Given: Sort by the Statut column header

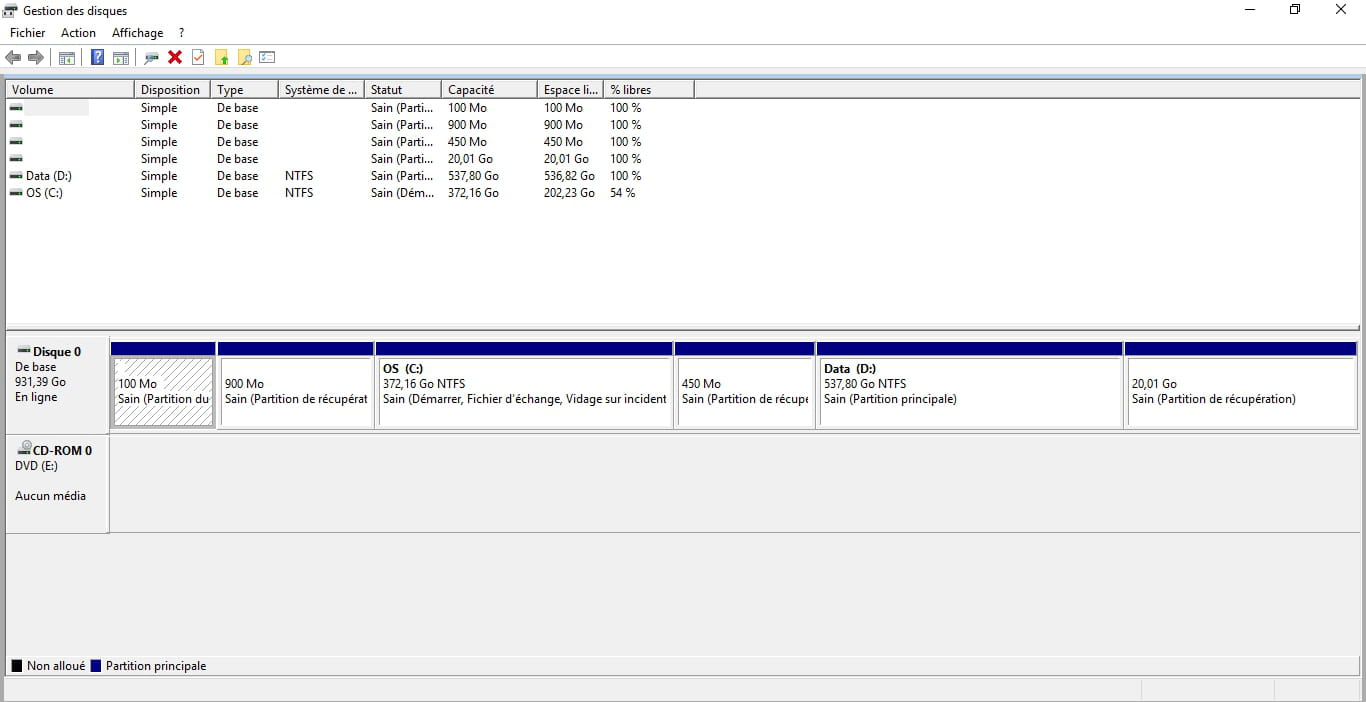Looking at the screenshot, I should click(x=403, y=90).
